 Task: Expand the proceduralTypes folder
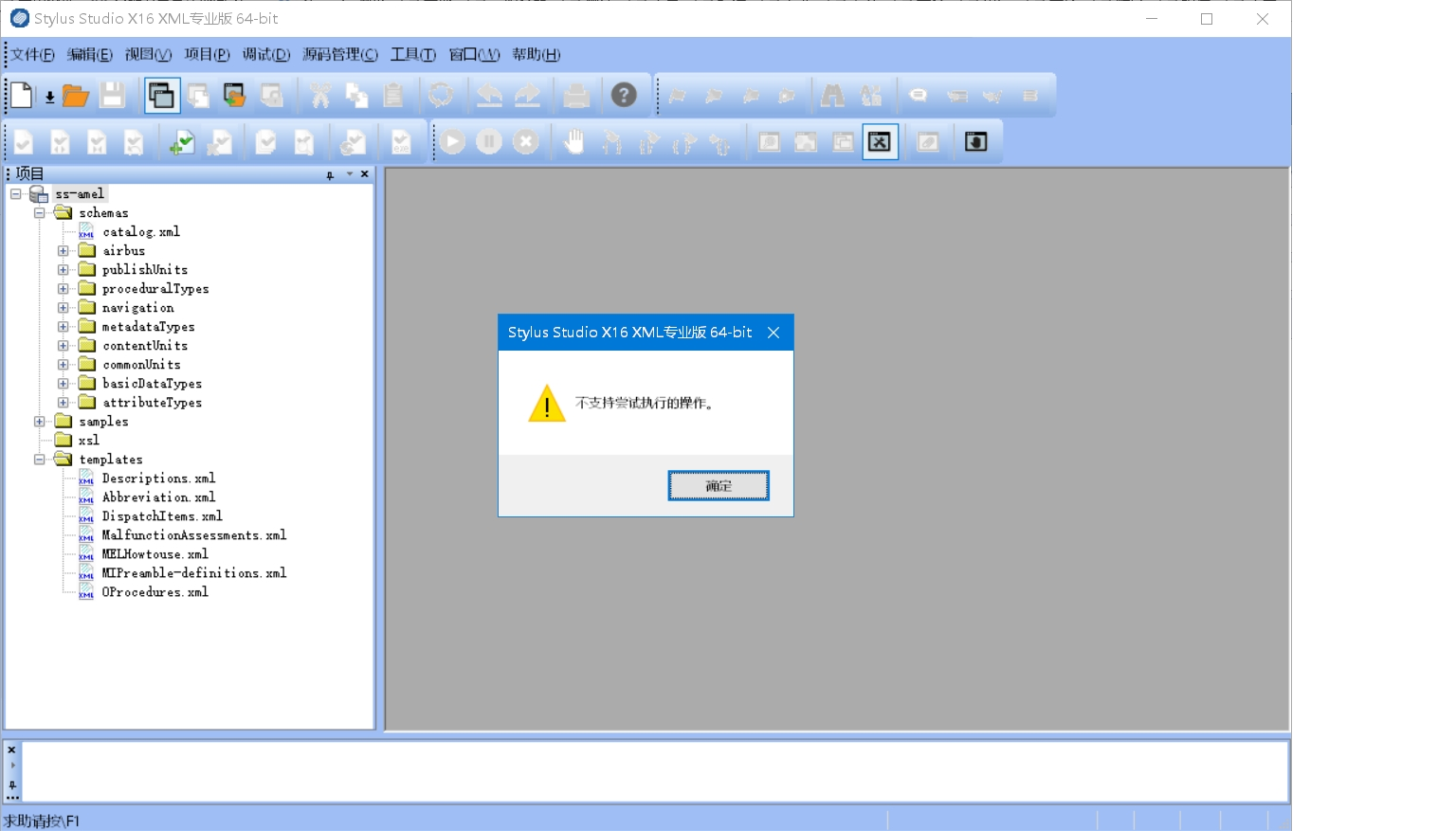tap(64, 288)
